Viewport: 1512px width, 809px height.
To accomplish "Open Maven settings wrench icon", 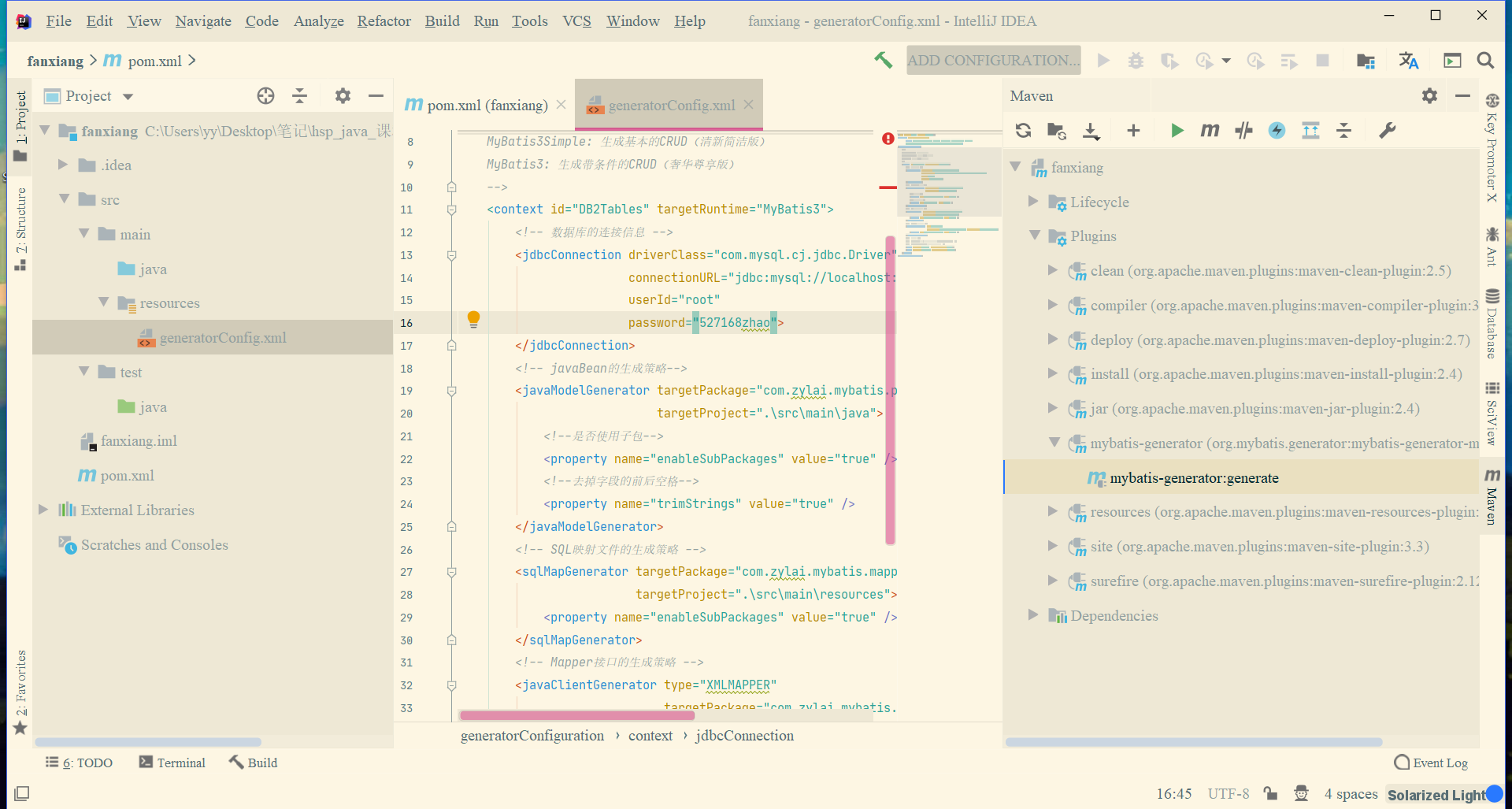I will coord(1387,131).
